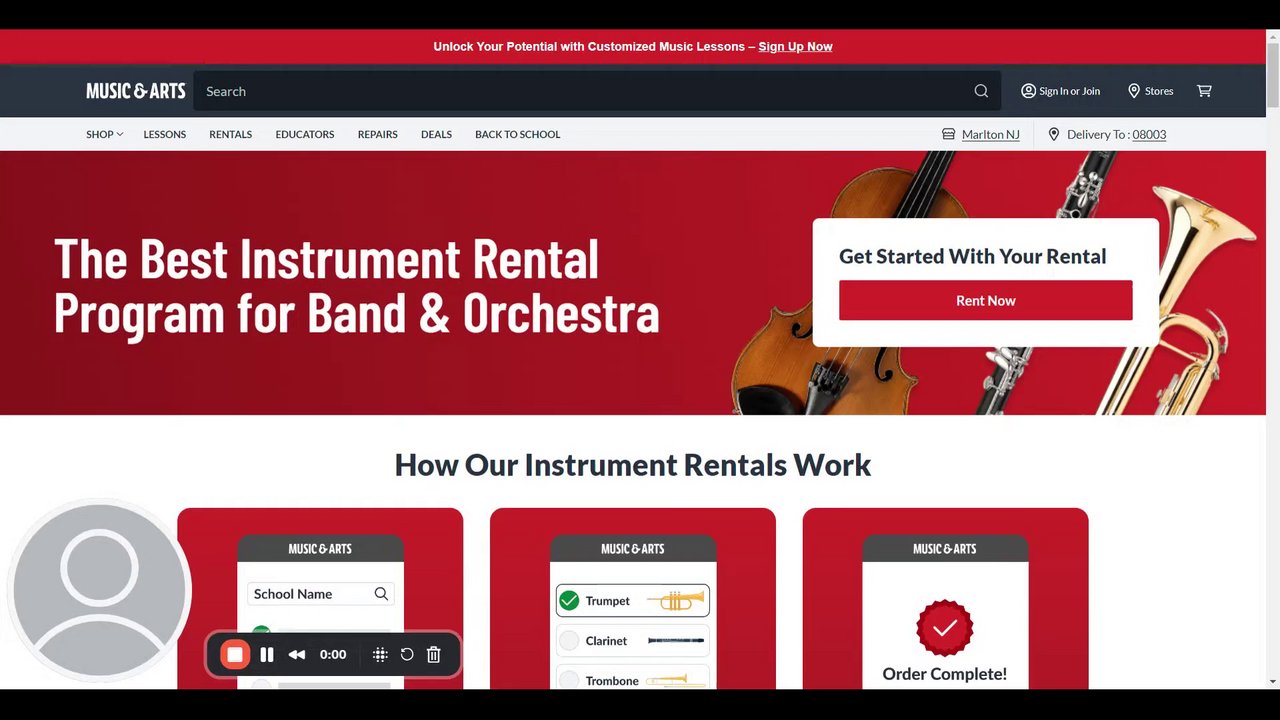Open the RENTALS menu item

click(231, 134)
